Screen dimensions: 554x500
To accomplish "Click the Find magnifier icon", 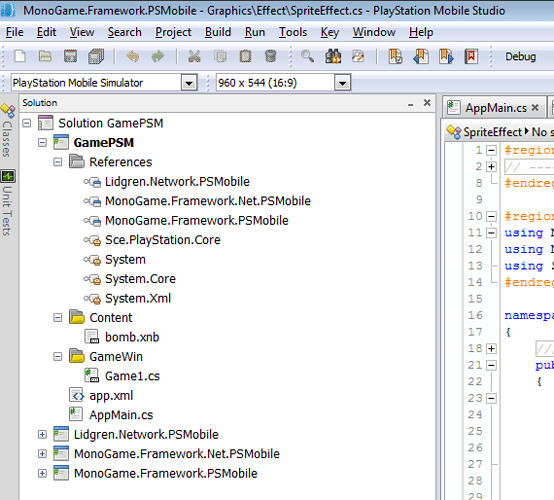I will point(307,56).
